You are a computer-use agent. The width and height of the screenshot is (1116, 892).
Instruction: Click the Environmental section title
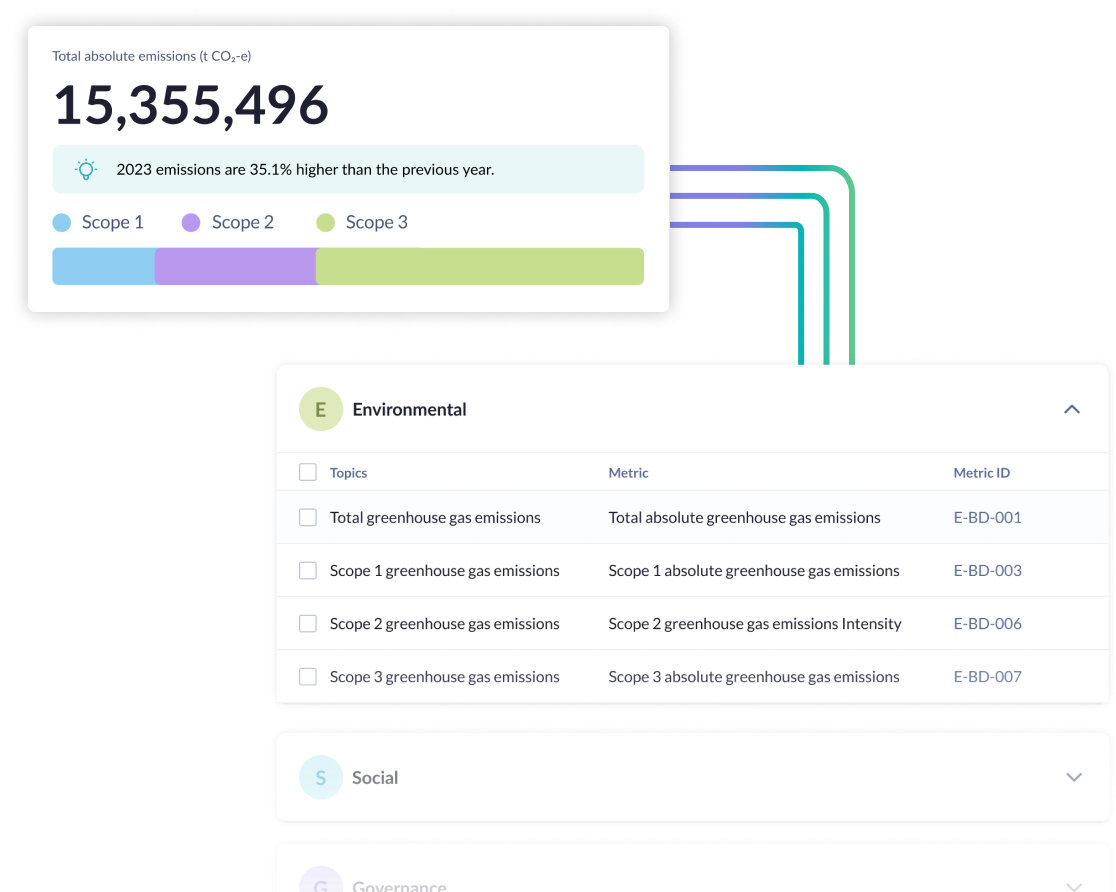(409, 409)
